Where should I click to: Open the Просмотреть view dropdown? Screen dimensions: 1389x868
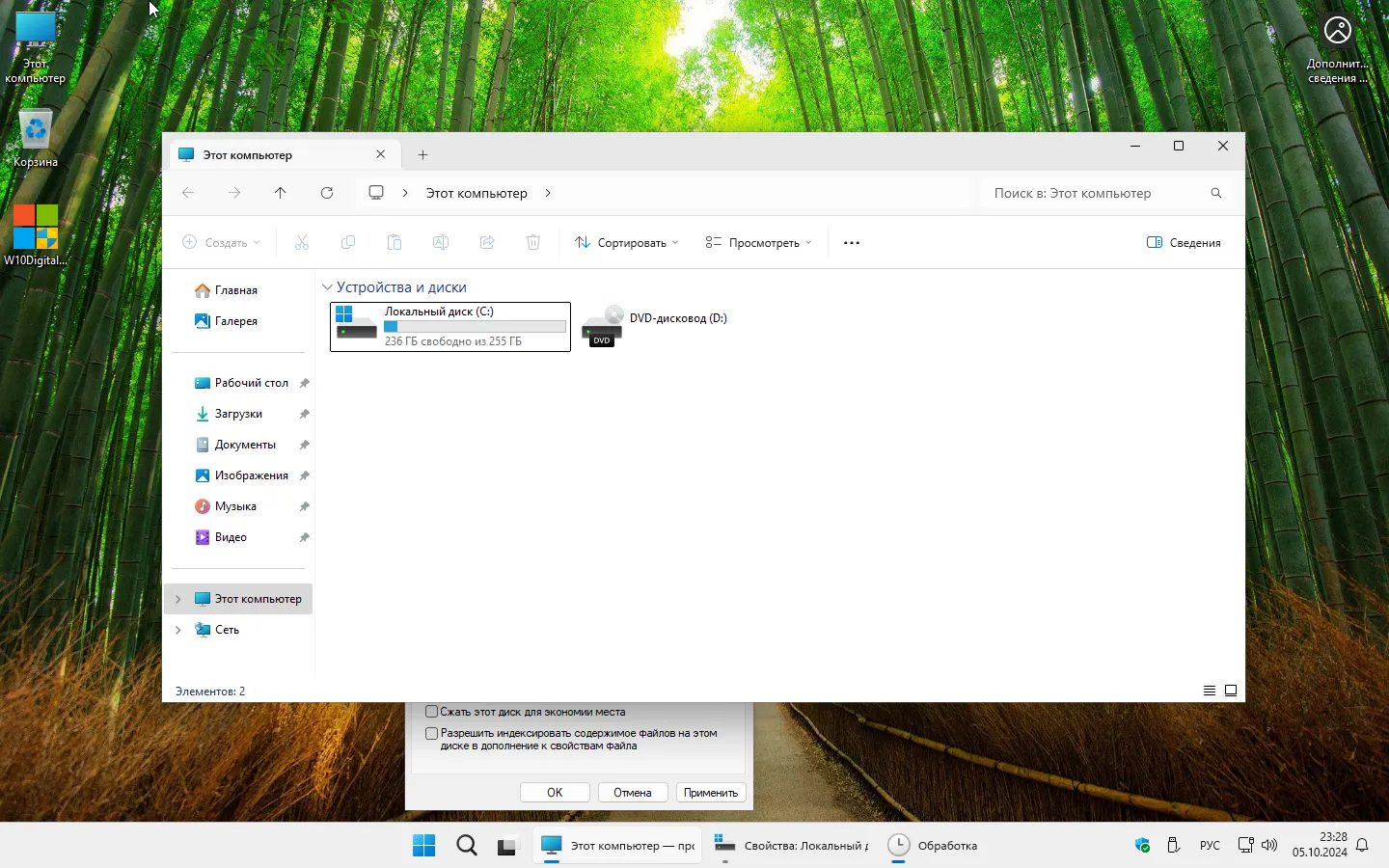coord(758,243)
